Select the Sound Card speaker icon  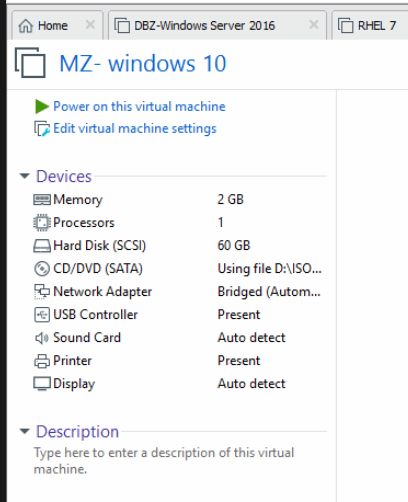(x=42, y=338)
